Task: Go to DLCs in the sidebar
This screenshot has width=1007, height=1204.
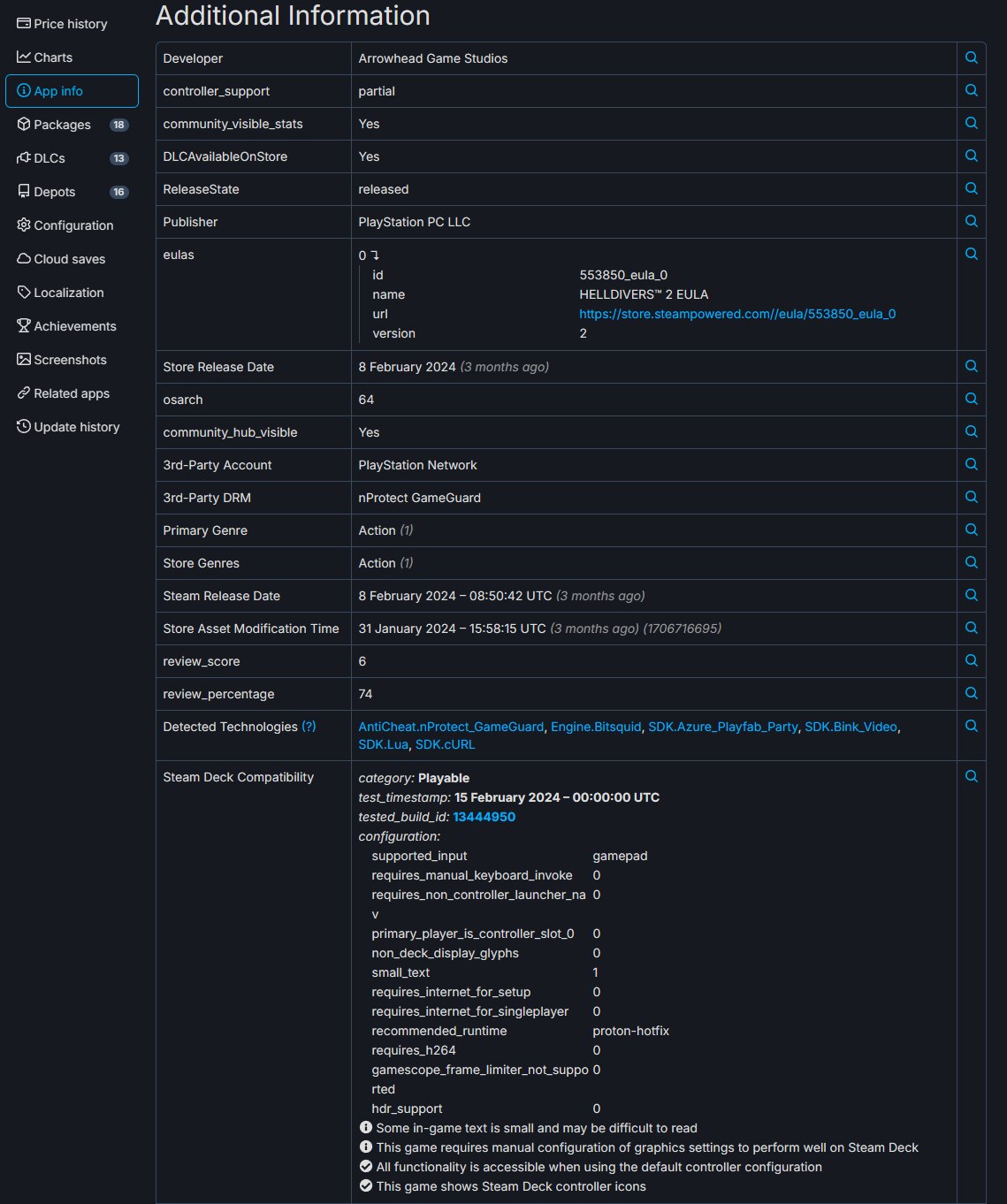Action: click(72, 158)
